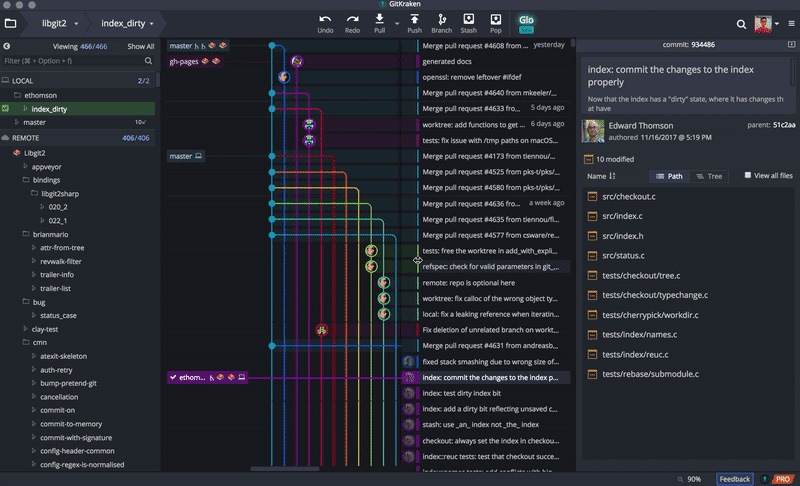Screen dimensions: 800x486
Task: Collapse the left panel with arrow icon
Action: (7, 46)
